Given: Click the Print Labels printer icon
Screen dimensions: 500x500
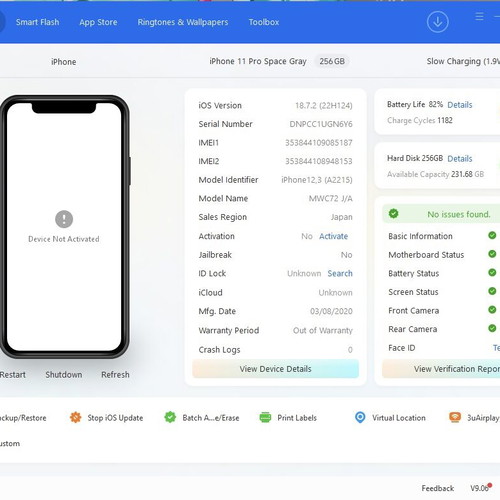Looking at the screenshot, I should coord(265,417).
